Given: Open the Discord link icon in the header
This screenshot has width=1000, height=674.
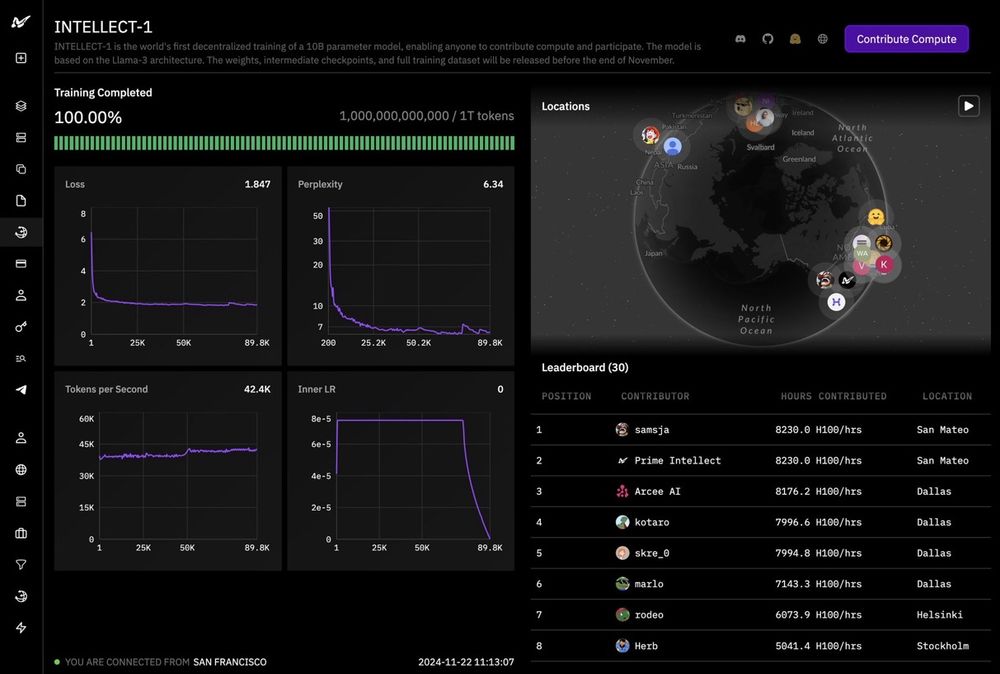Looking at the screenshot, I should [740, 39].
